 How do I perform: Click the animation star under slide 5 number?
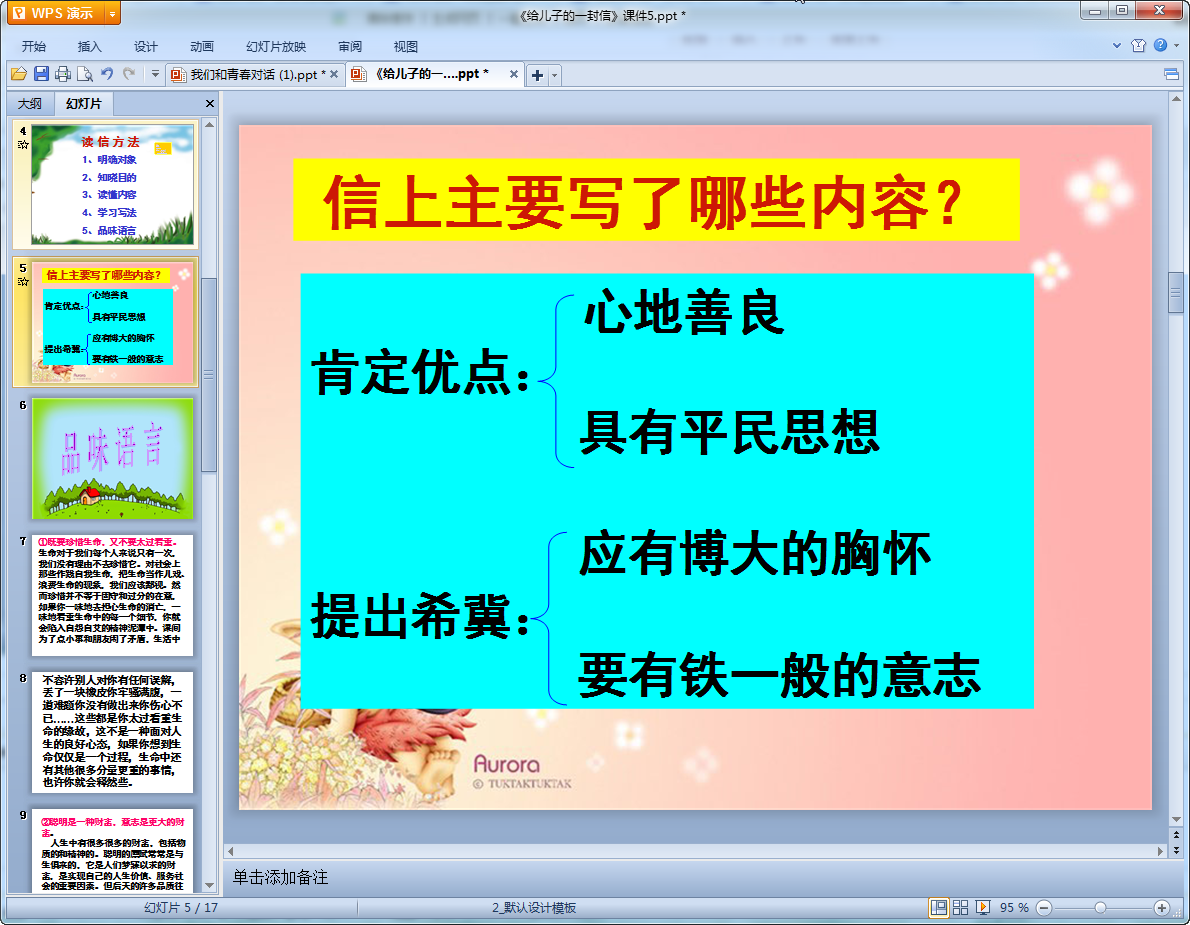coord(24,282)
